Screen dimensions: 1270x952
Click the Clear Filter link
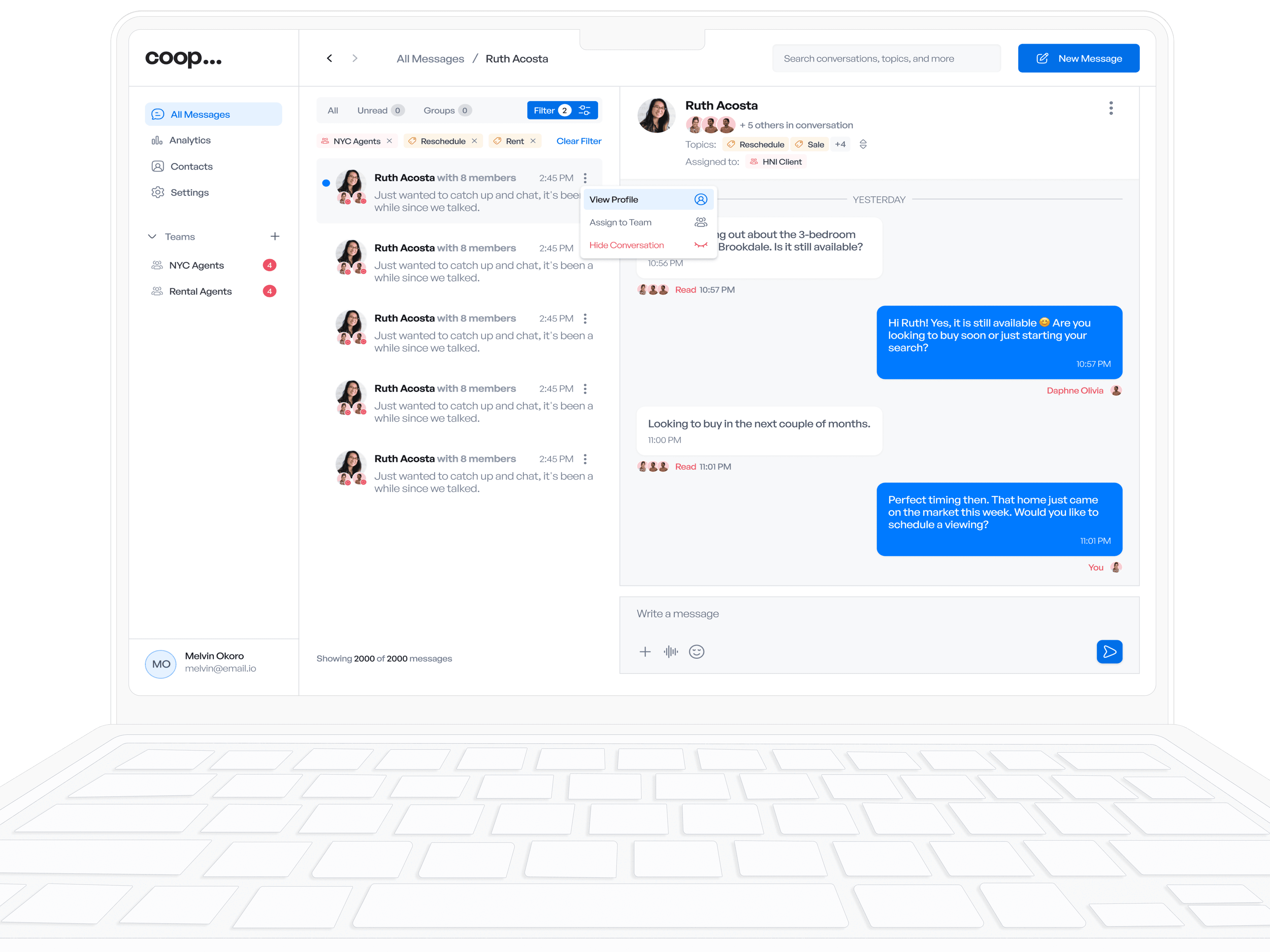pos(578,141)
